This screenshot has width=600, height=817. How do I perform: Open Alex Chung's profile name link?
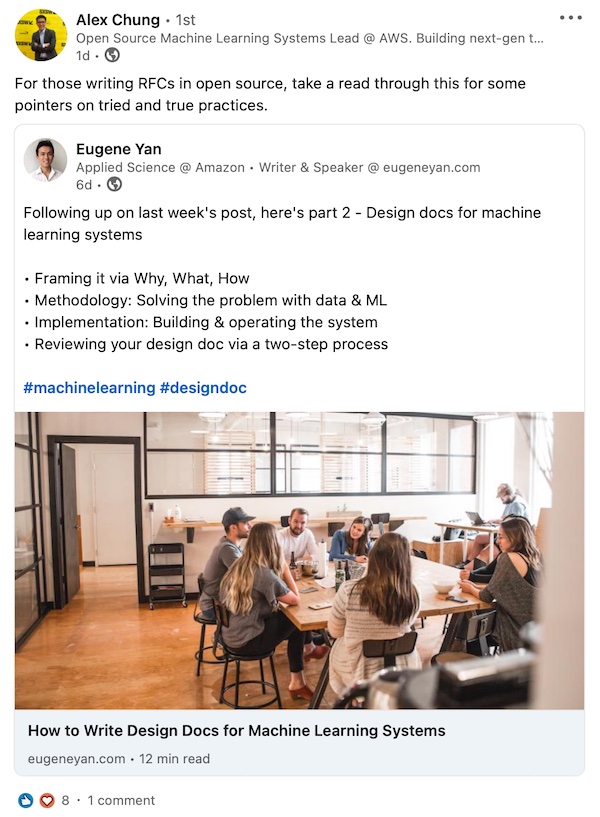[118, 20]
